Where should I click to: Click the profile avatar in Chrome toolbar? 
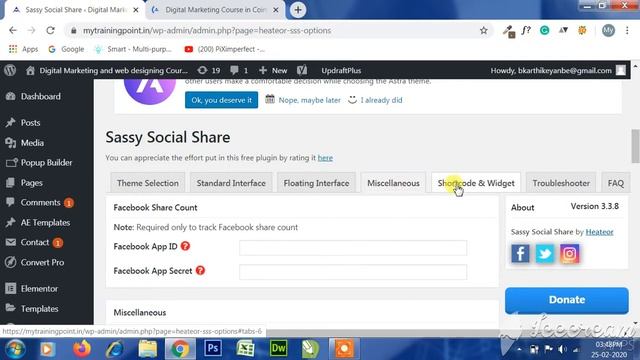coord(608,30)
